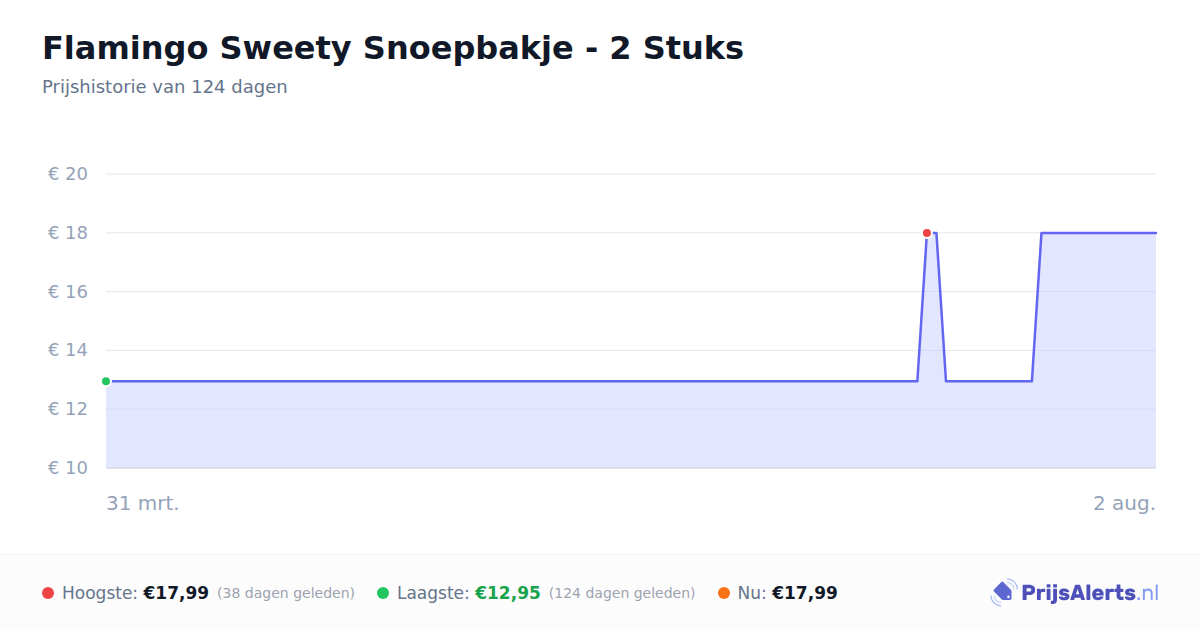Click the '31 mrt.' start date label
Image resolution: width=1200 pixels, height=630 pixels.
click(143, 503)
